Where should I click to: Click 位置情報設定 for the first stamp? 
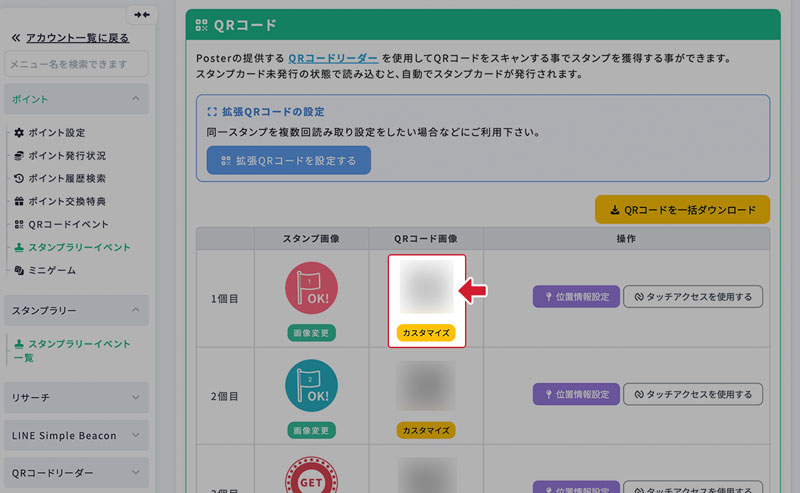click(574, 297)
